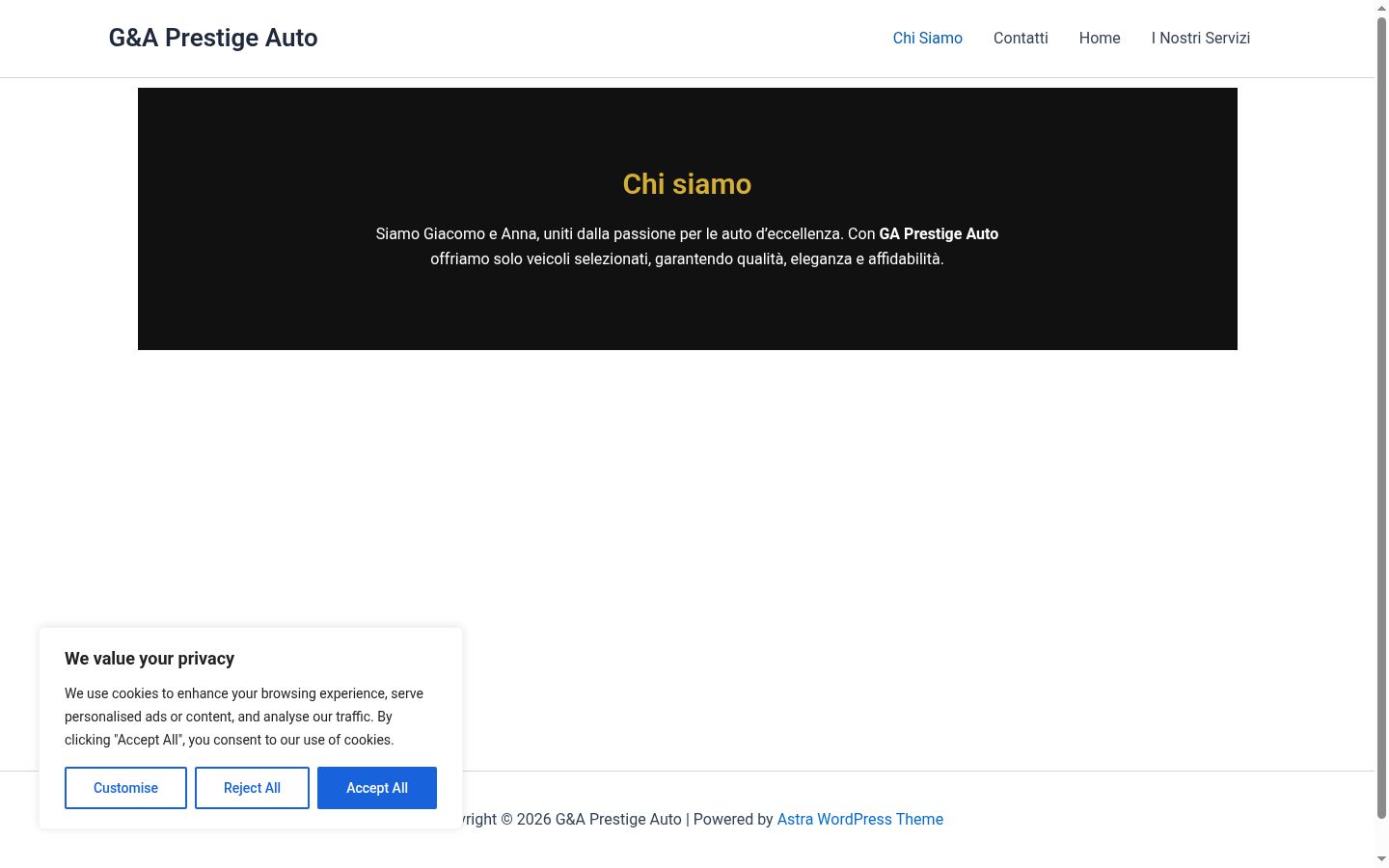Open the G&A Prestige Auto site title
The height and width of the screenshot is (868, 1389).
213,38
